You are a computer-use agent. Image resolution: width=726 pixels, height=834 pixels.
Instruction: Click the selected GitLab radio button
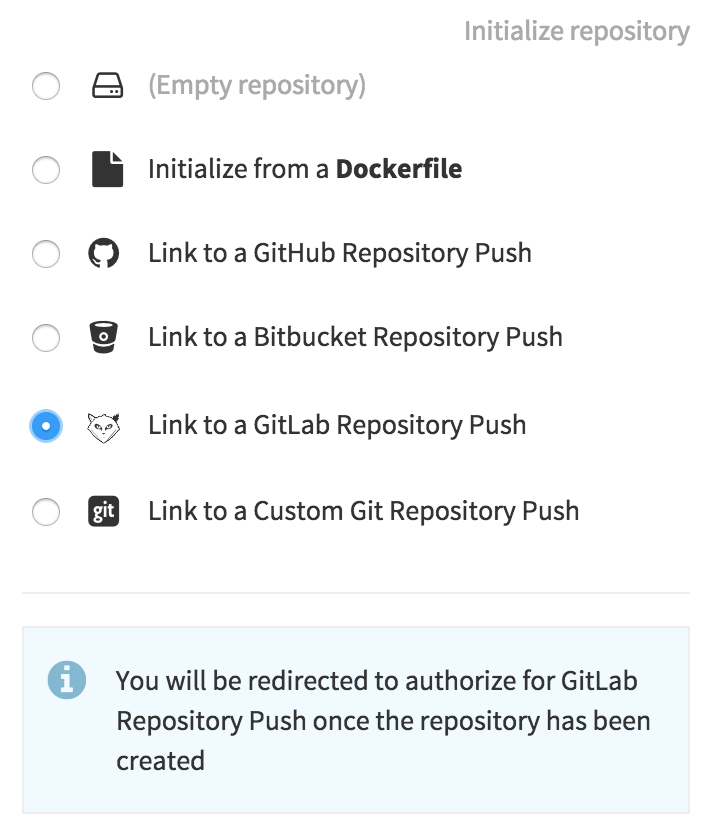[46, 426]
